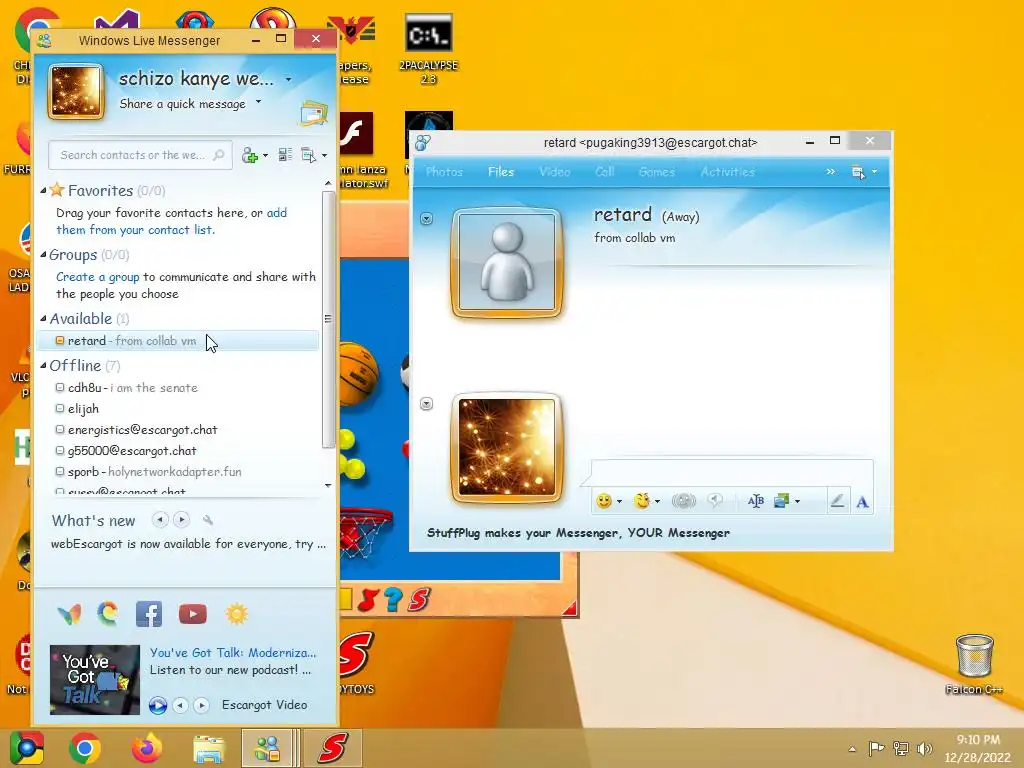Click the webEscargot news headline
Viewport: 1024px width, 768px height.
[188, 544]
